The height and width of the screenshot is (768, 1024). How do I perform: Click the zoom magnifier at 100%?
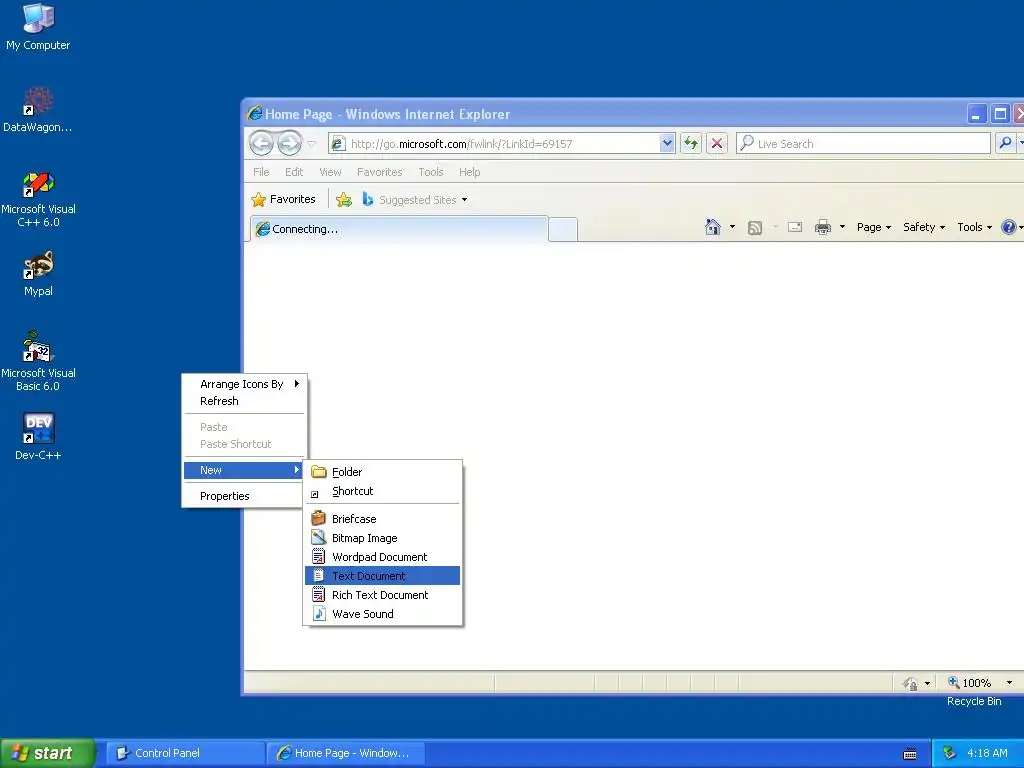pos(954,682)
